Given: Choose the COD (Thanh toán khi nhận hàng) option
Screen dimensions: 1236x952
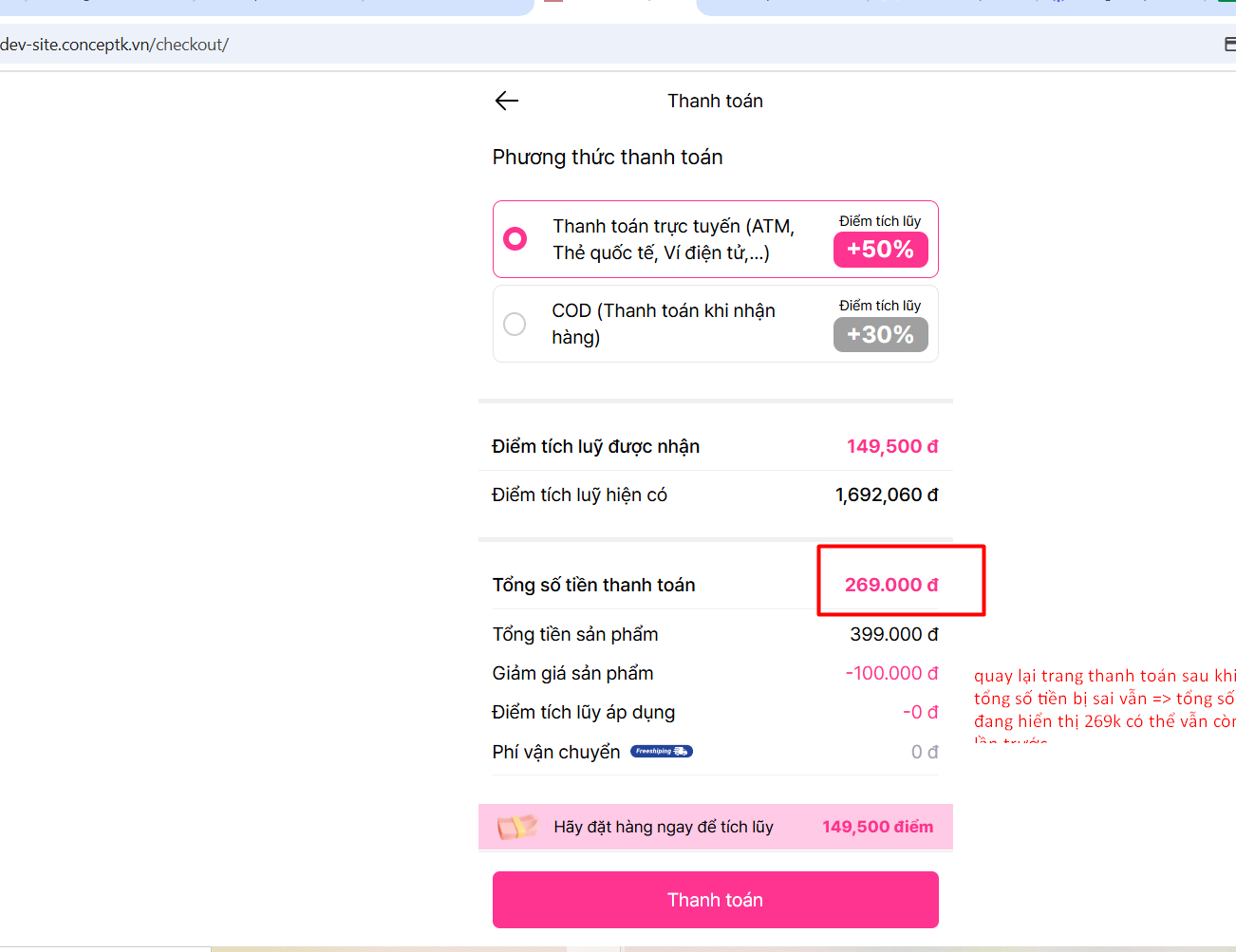Looking at the screenshot, I should pos(663,324).
